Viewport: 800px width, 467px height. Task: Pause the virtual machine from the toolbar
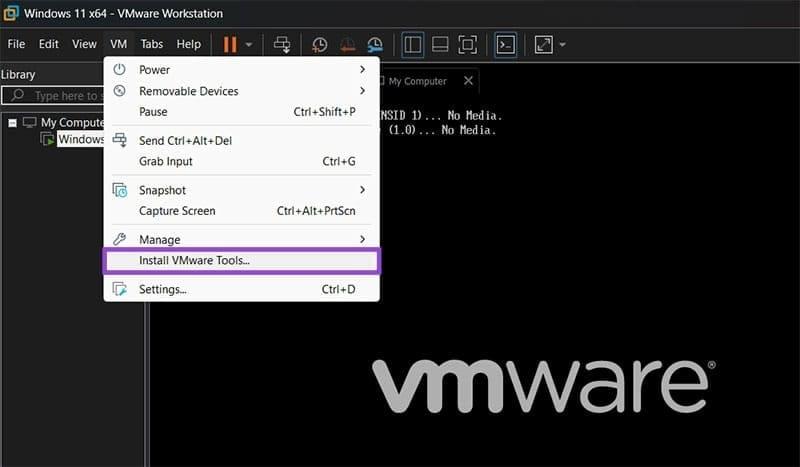point(230,44)
